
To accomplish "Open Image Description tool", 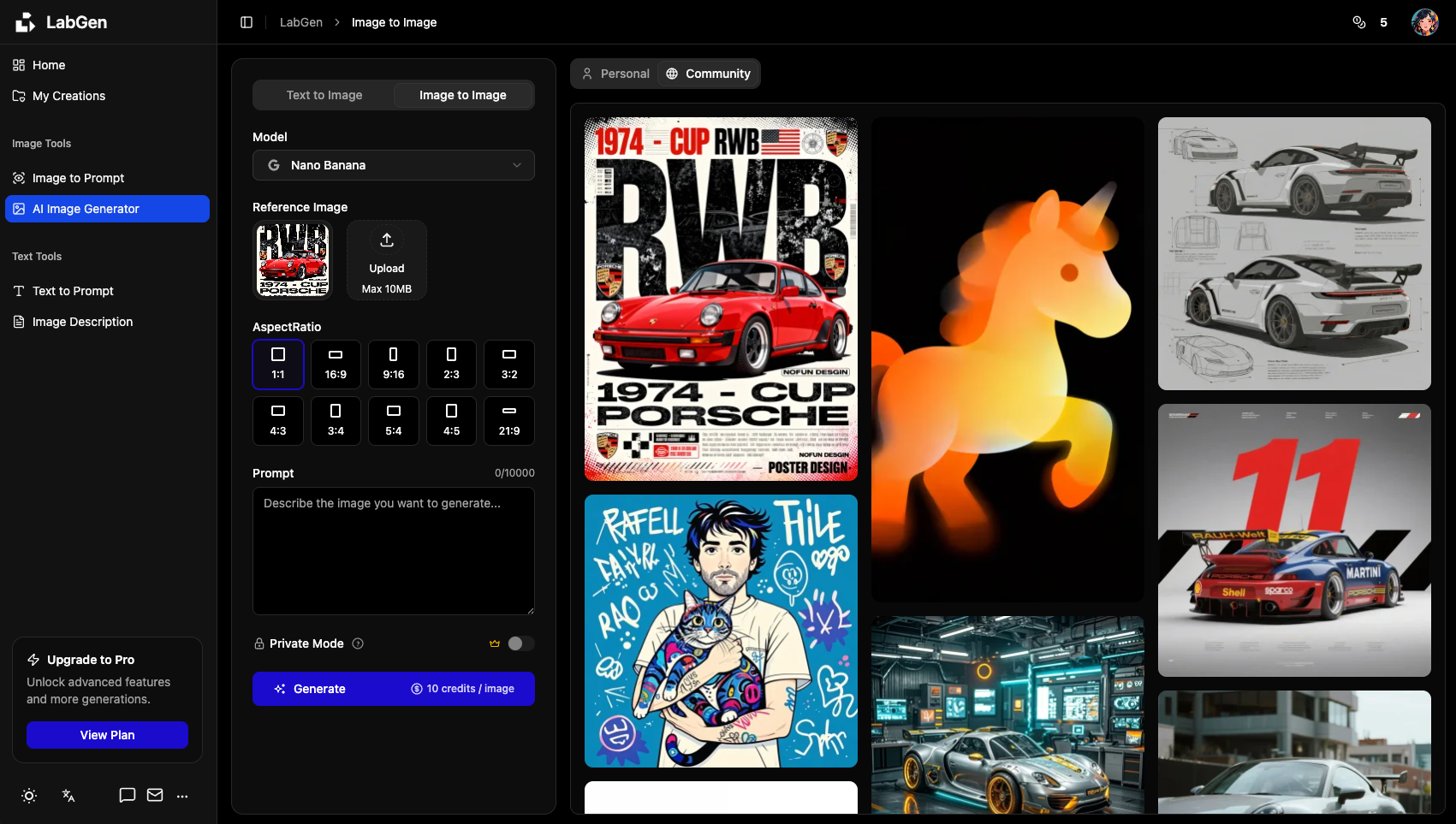I will point(108,322).
